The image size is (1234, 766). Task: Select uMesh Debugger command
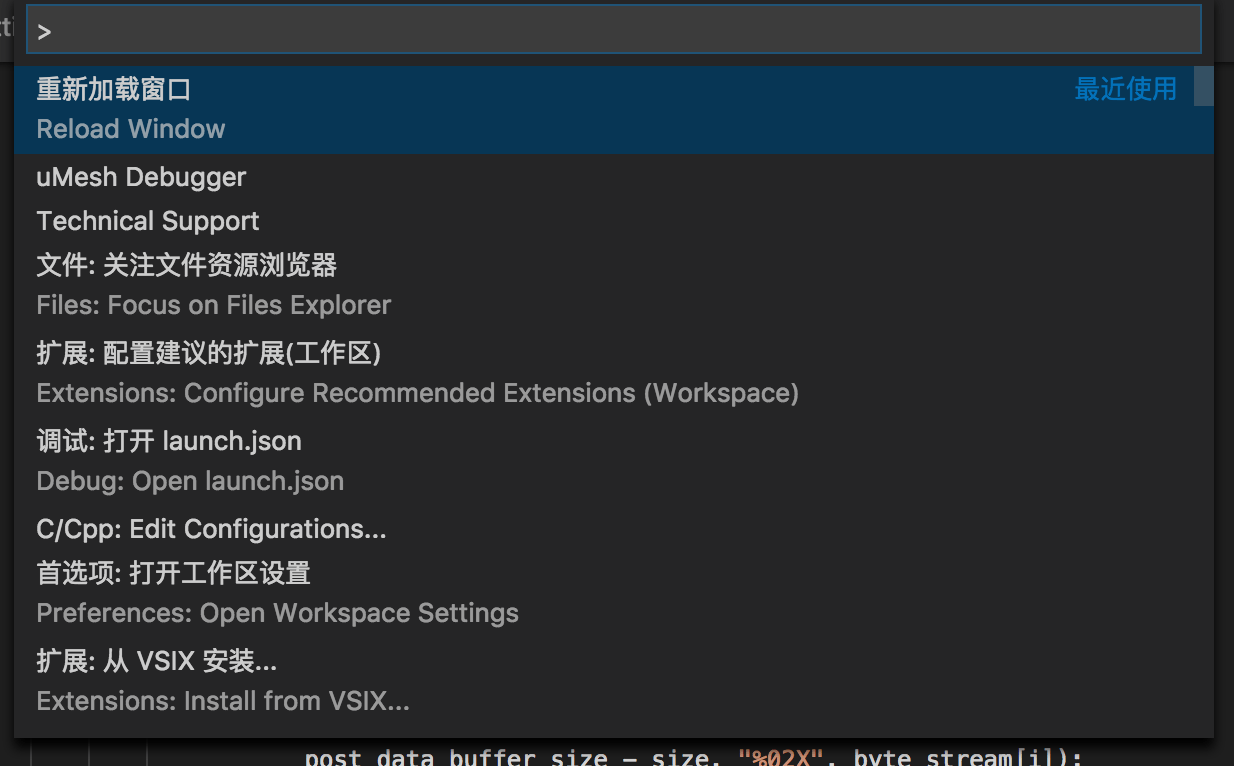coord(614,177)
